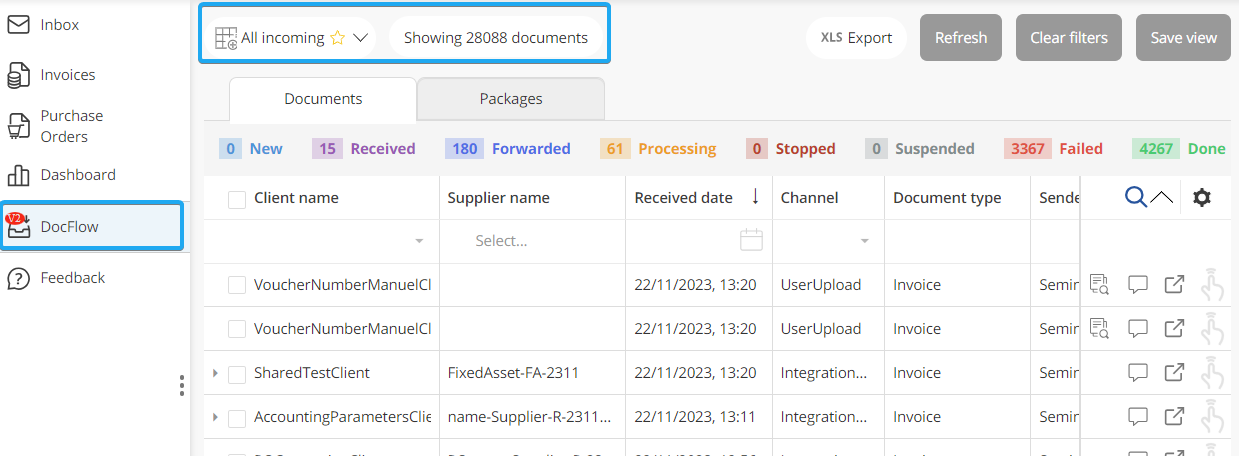The width and height of the screenshot is (1239, 456).
Task: Open the Dashboard chart icon
Action: (x=18, y=175)
